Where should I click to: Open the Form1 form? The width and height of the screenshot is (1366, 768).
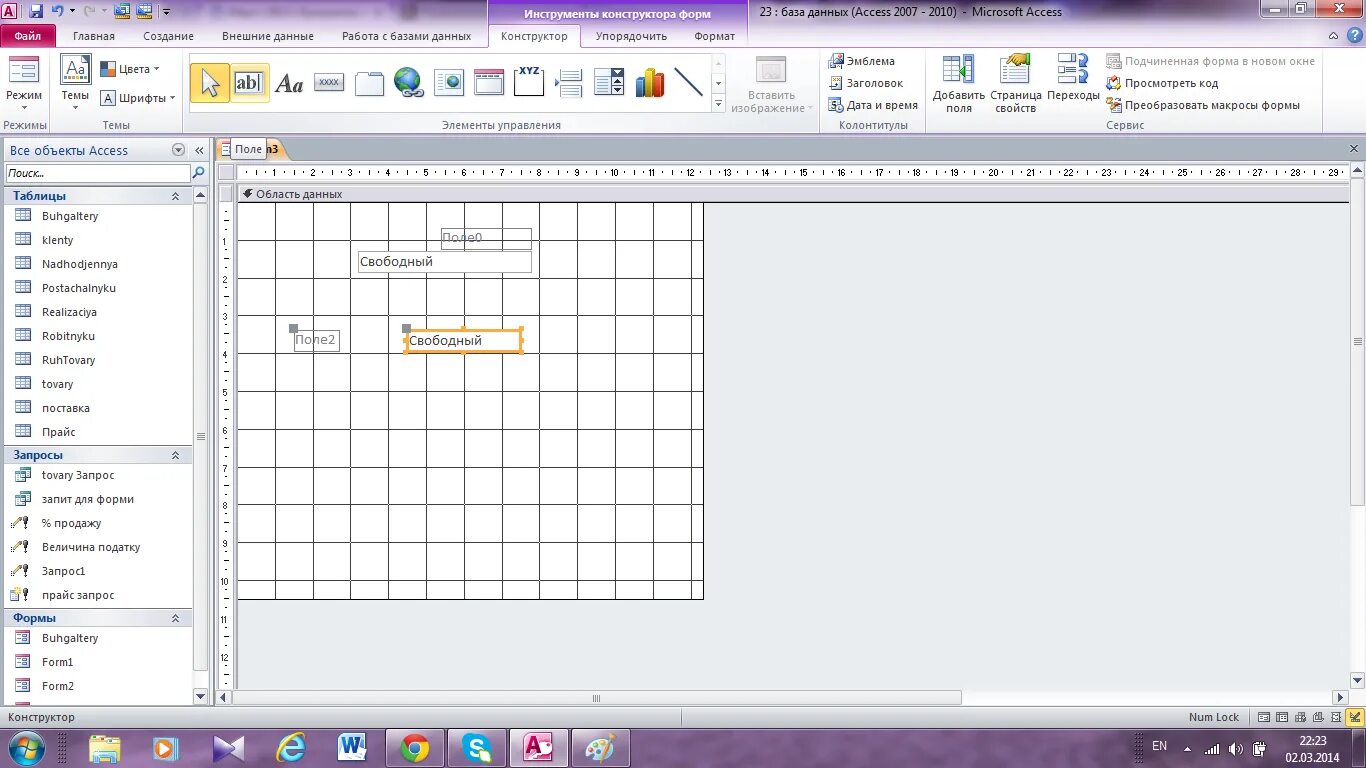(x=57, y=662)
